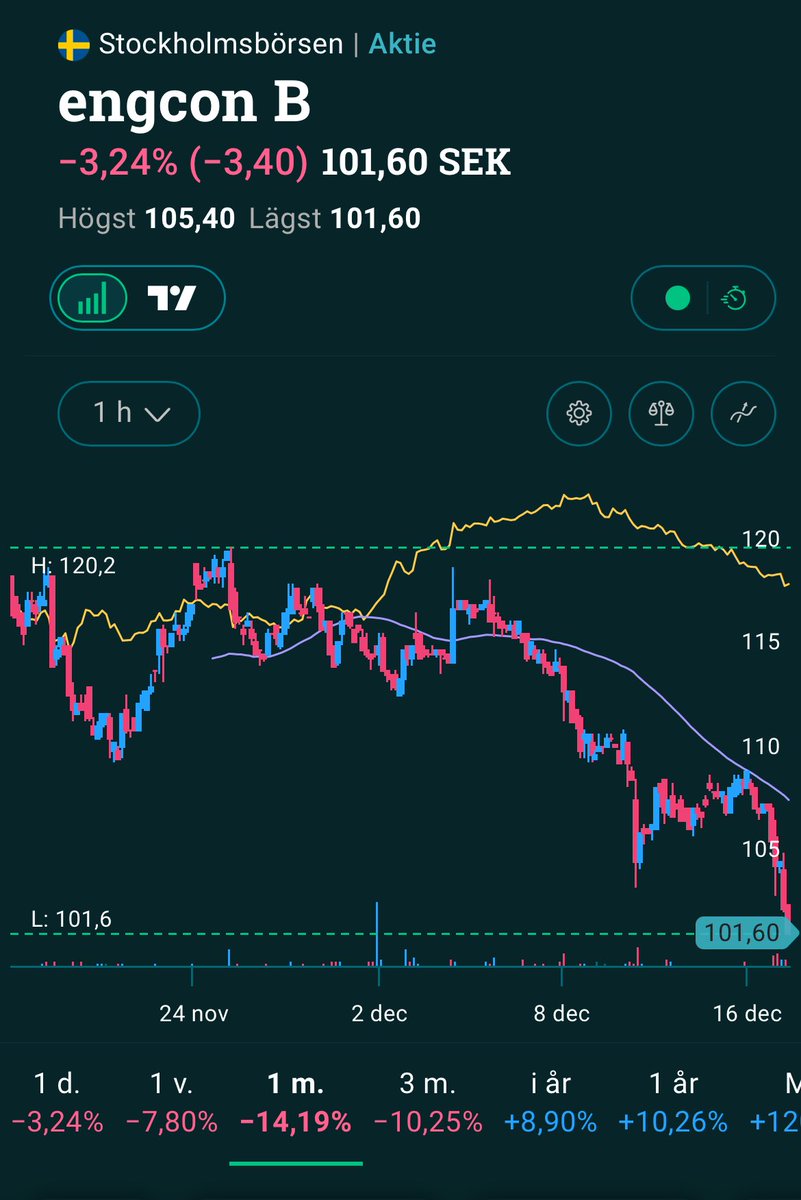The width and height of the screenshot is (801, 1200).
Task: Tap the stopwatch realtime icon
Action: 735,298
